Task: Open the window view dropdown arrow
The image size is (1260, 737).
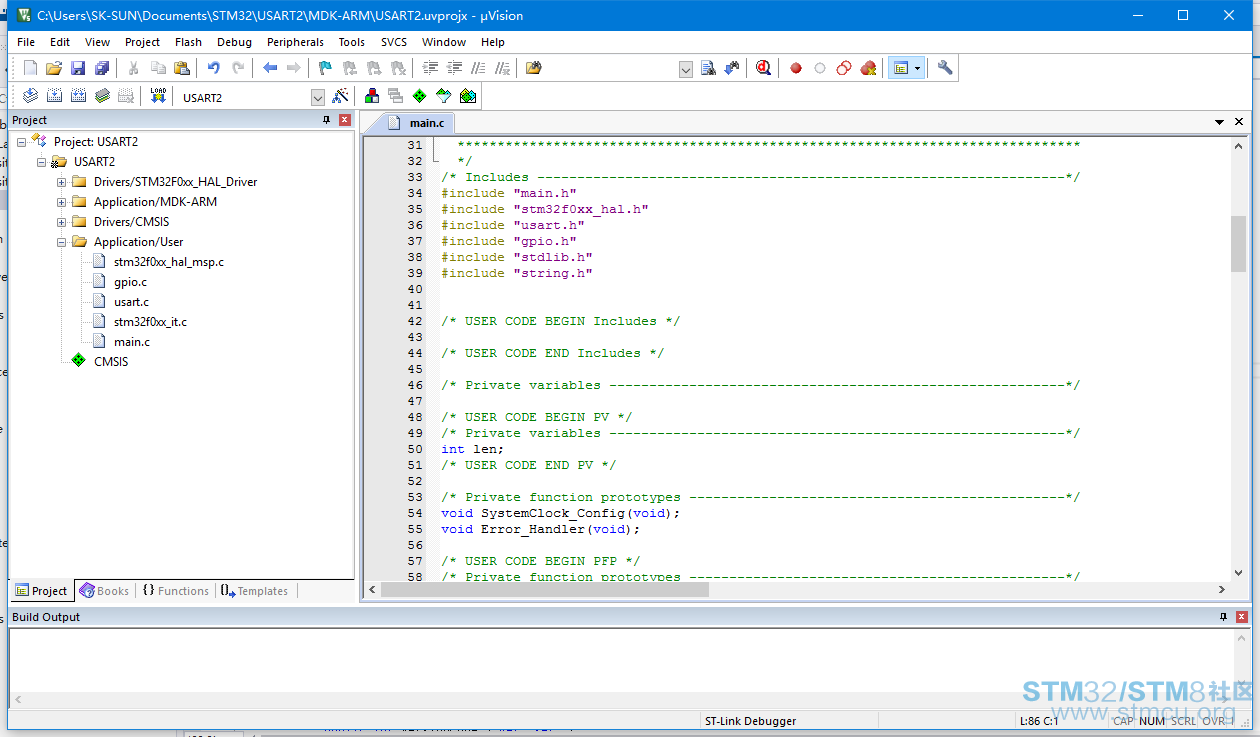Action: tap(918, 68)
